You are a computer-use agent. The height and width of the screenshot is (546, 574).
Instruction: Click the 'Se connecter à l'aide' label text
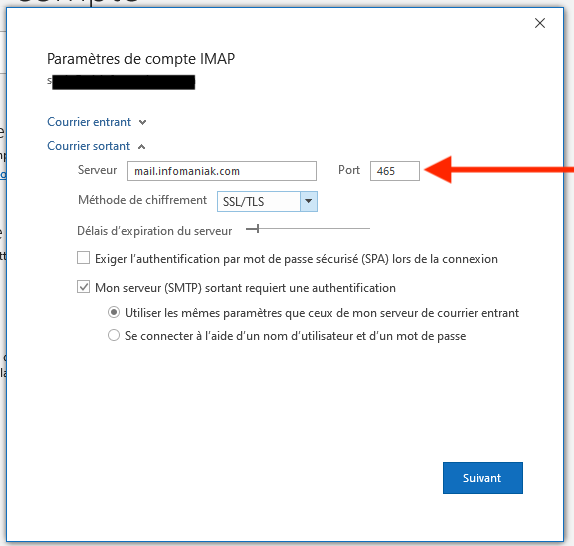(x=295, y=336)
